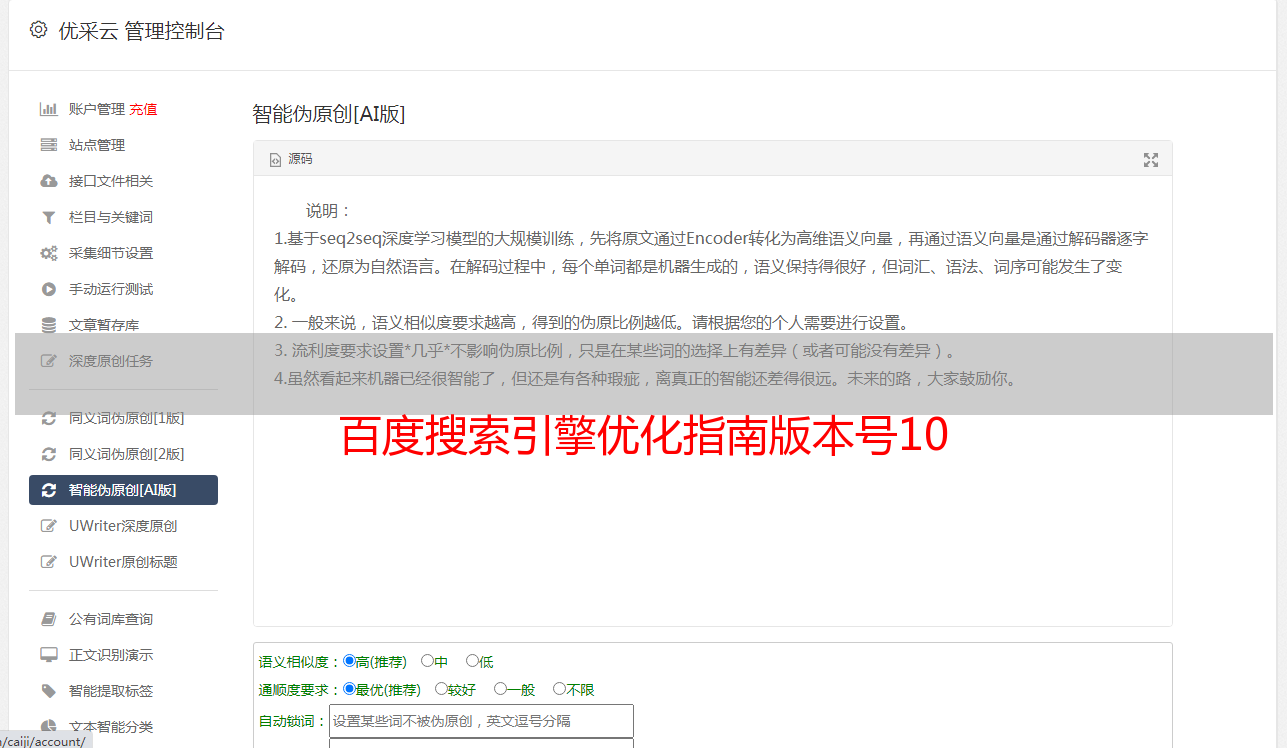This screenshot has width=1287, height=748.
Task: Click the red 充值 link
Action: pos(143,109)
